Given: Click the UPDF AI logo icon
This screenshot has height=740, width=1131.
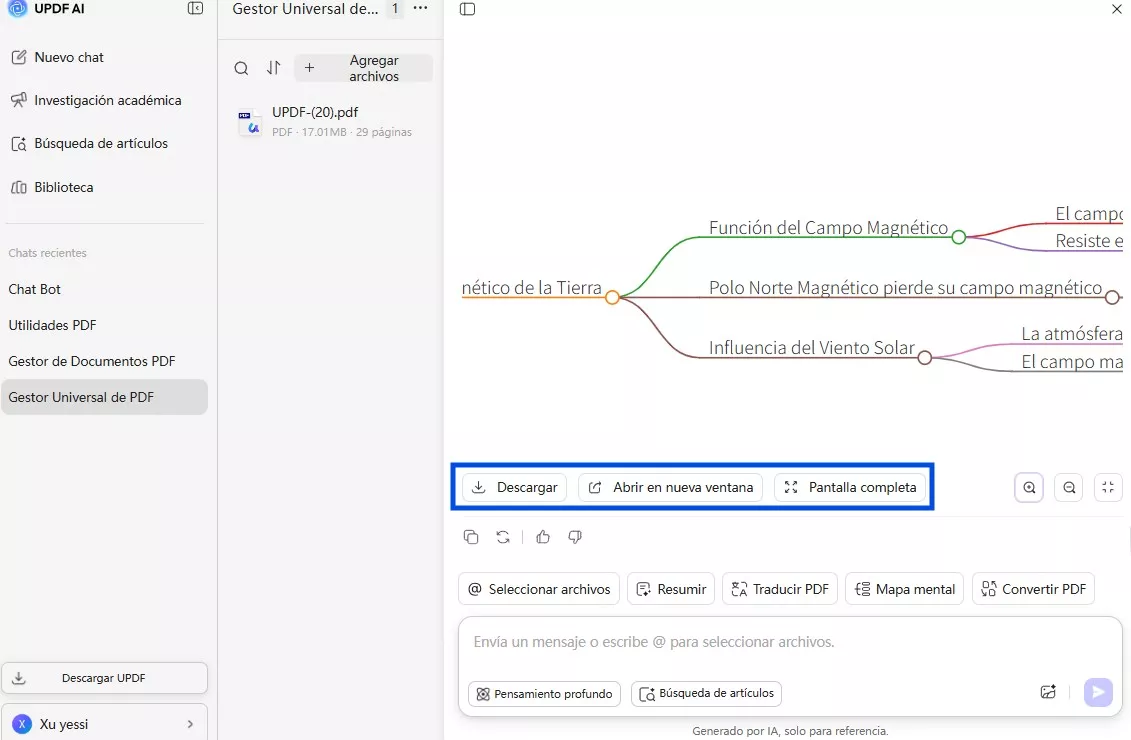Looking at the screenshot, I should pos(17,9).
